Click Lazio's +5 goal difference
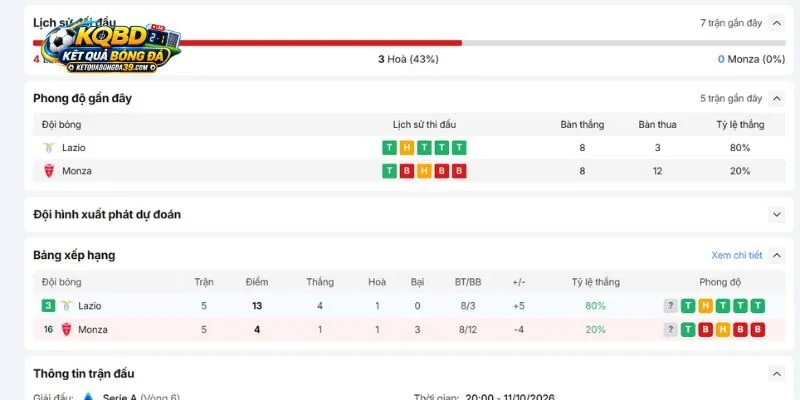This screenshot has height=400, width=800. [x=518, y=306]
